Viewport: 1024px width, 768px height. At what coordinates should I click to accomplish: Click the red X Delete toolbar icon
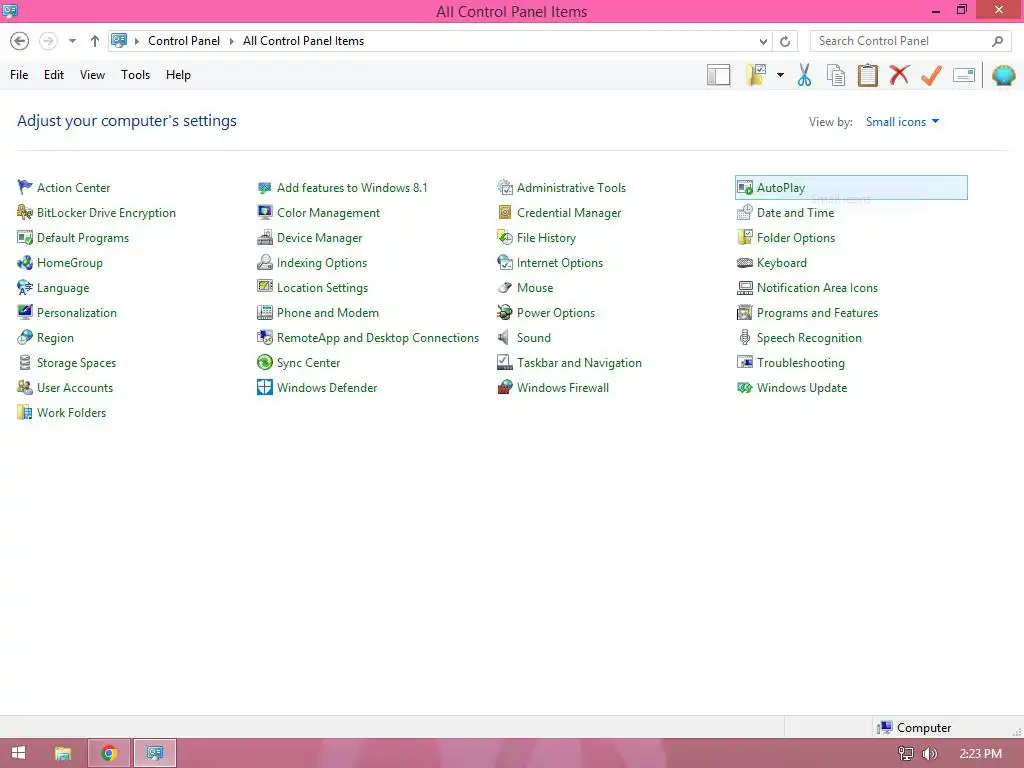[x=899, y=74]
